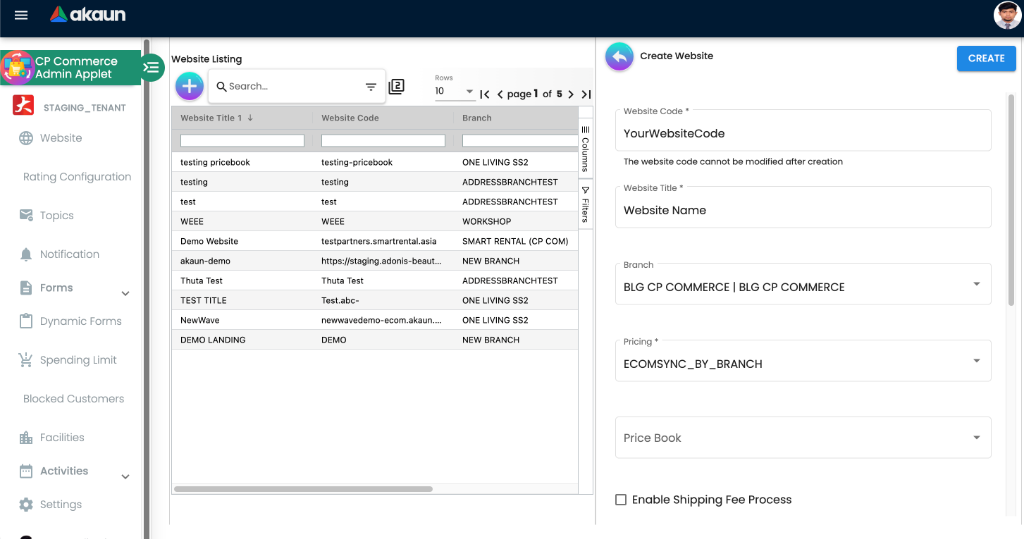Viewport: 1024px width, 539px height.
Task: Change the Rows per page dropdown
Action: 455,92
